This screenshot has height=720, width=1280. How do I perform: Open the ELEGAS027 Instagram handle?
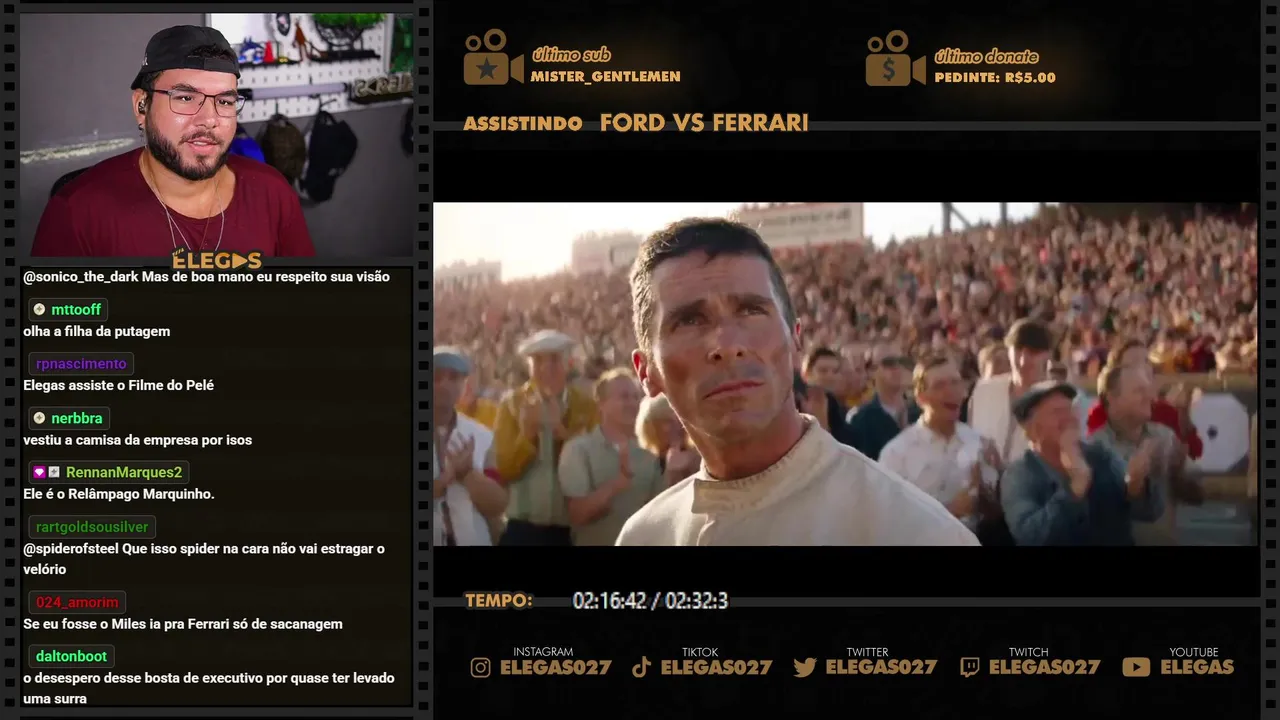[x=555, y=667]
